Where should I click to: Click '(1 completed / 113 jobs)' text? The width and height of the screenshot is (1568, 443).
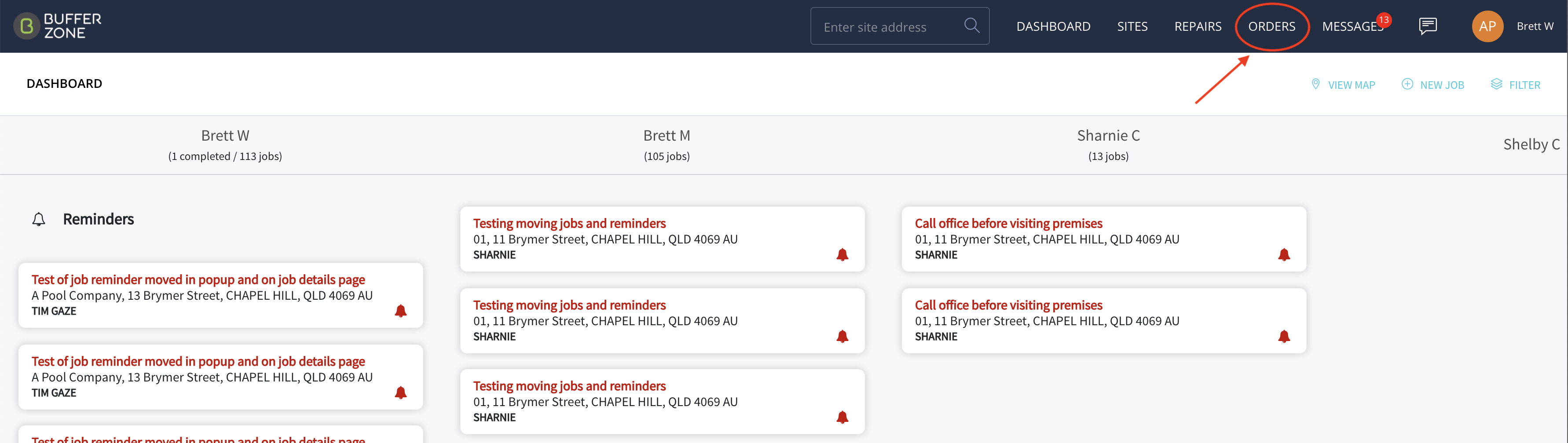225,156
